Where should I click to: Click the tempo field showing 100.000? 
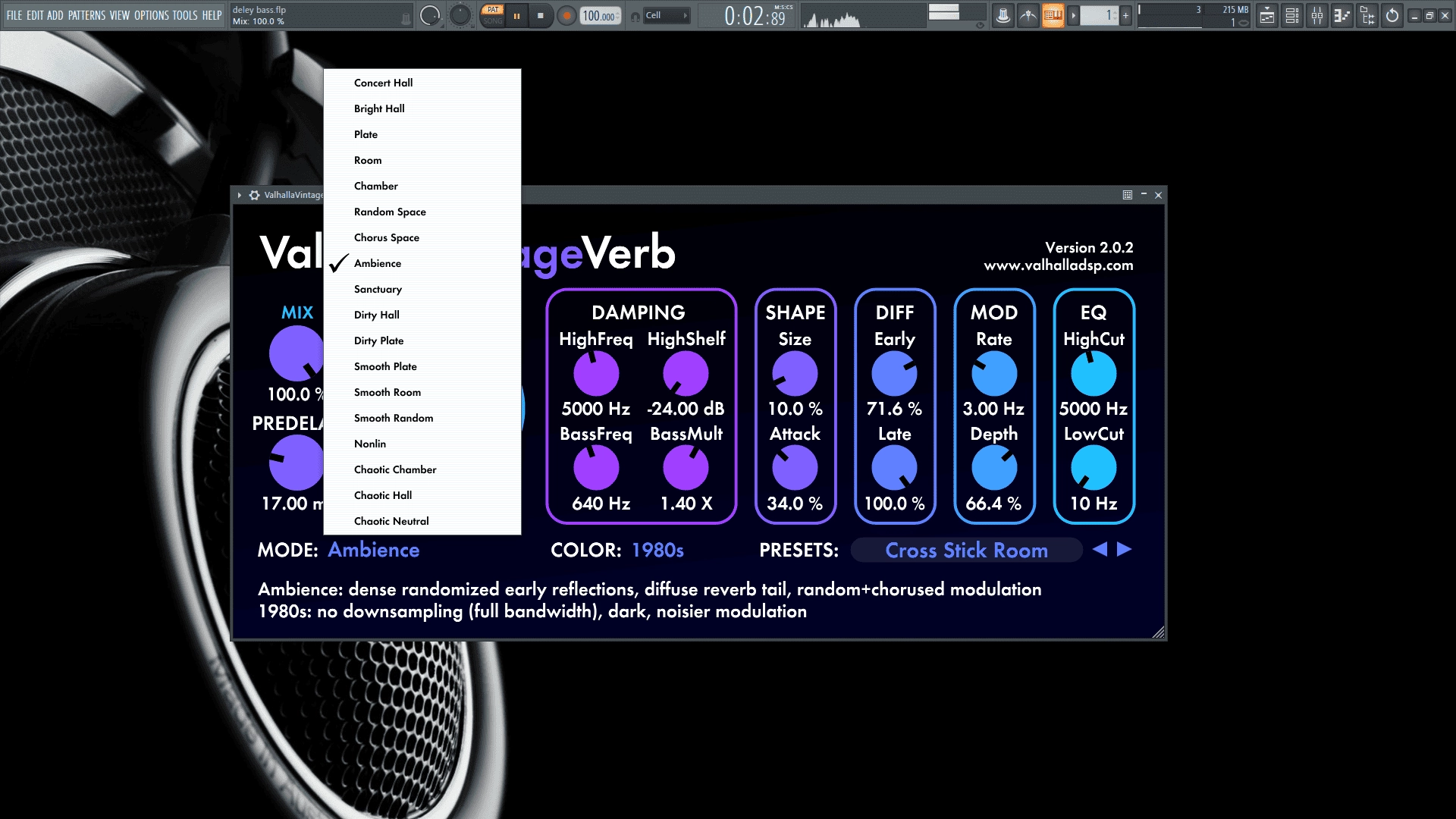coord(601,15)
